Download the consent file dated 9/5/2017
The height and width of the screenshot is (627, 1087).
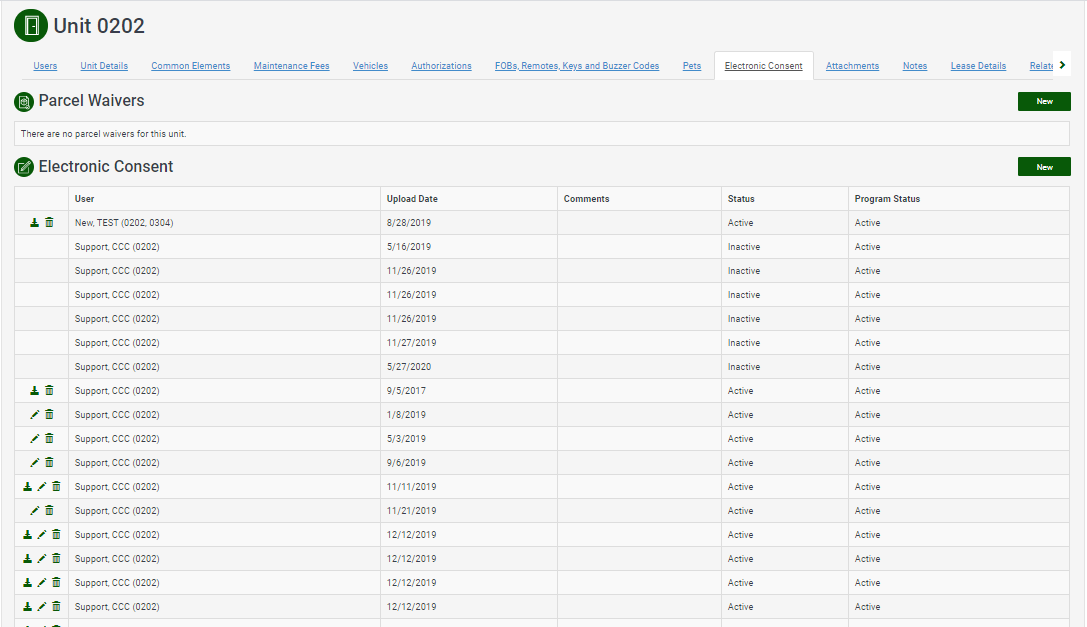(34, 391)
